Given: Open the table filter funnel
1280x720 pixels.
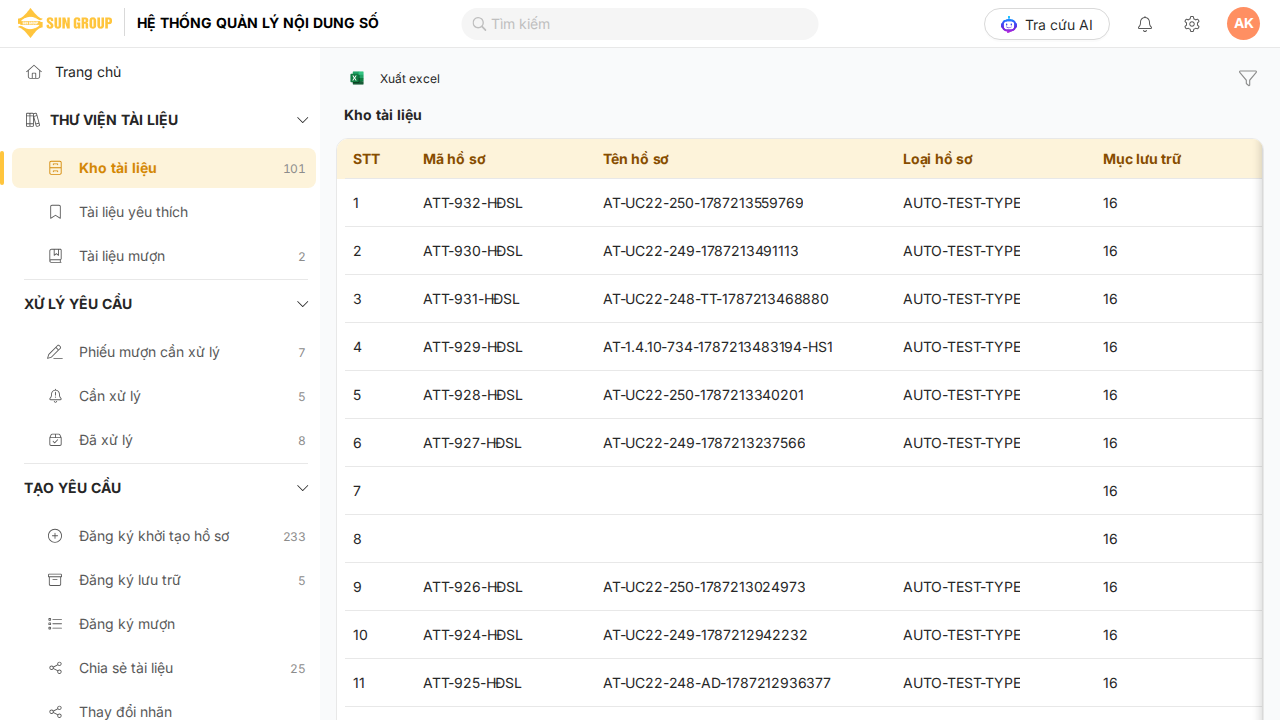Looking at the screenshot, I should tap(1248, 78).
